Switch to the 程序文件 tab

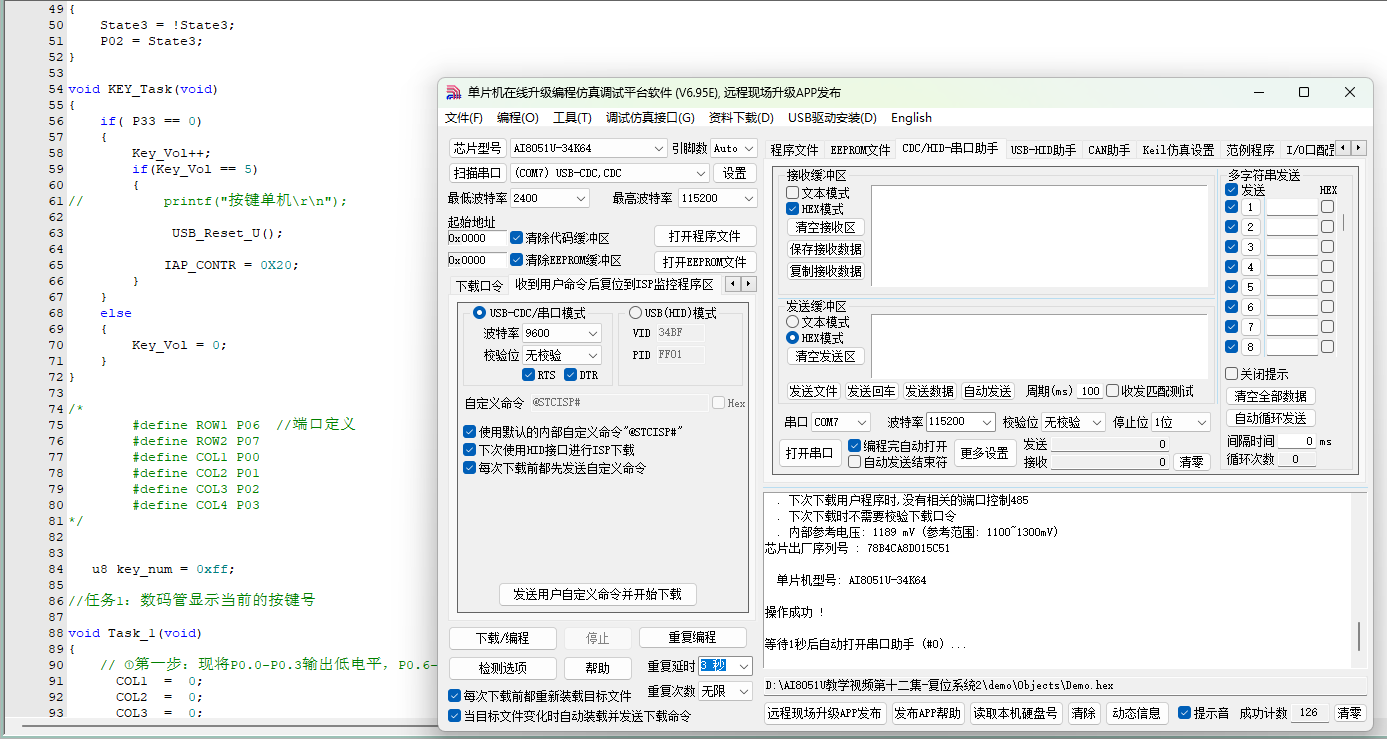(x=794, y=150)
